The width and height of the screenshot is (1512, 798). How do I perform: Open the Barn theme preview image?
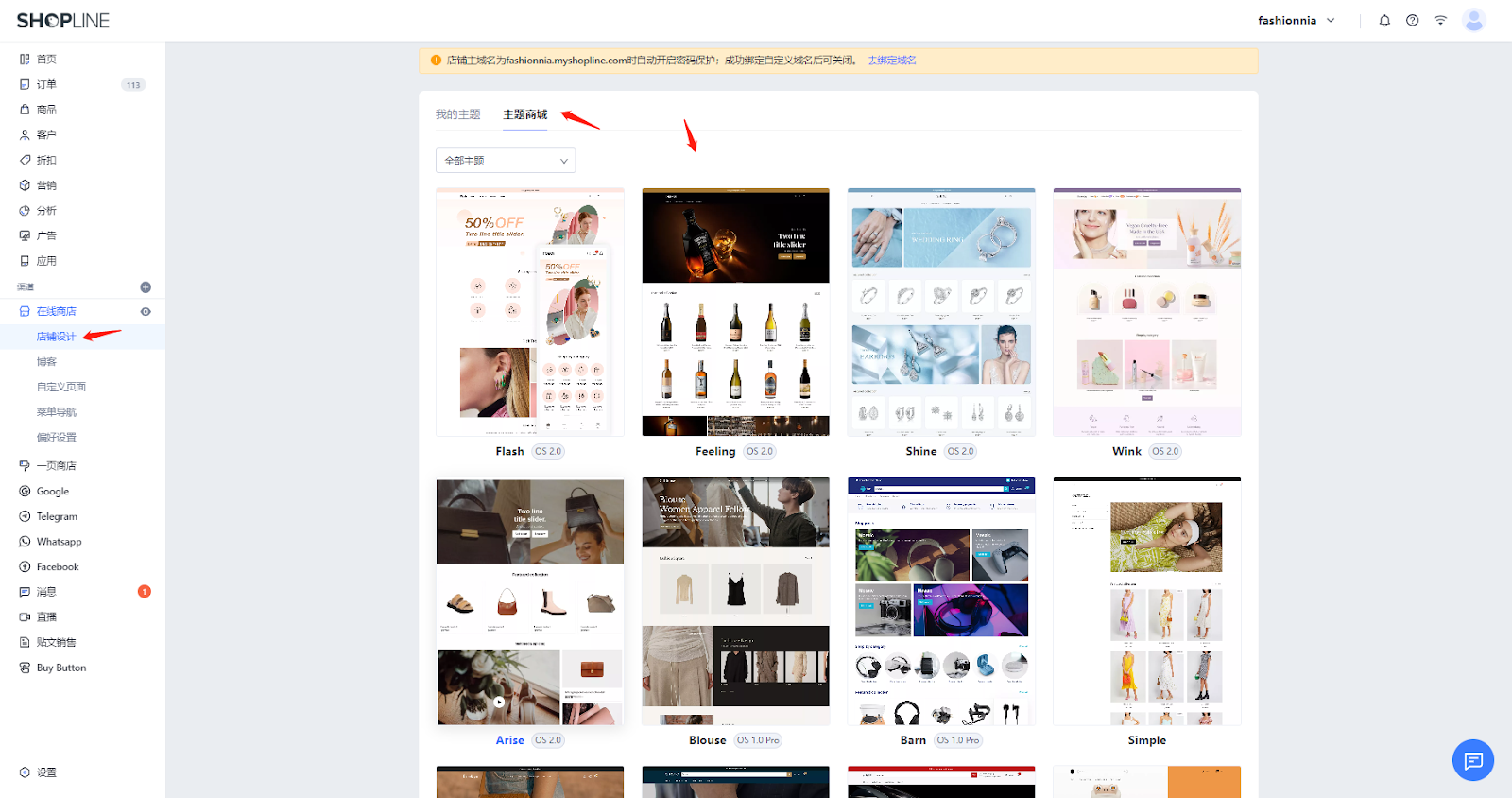click(x=941, y=601)
